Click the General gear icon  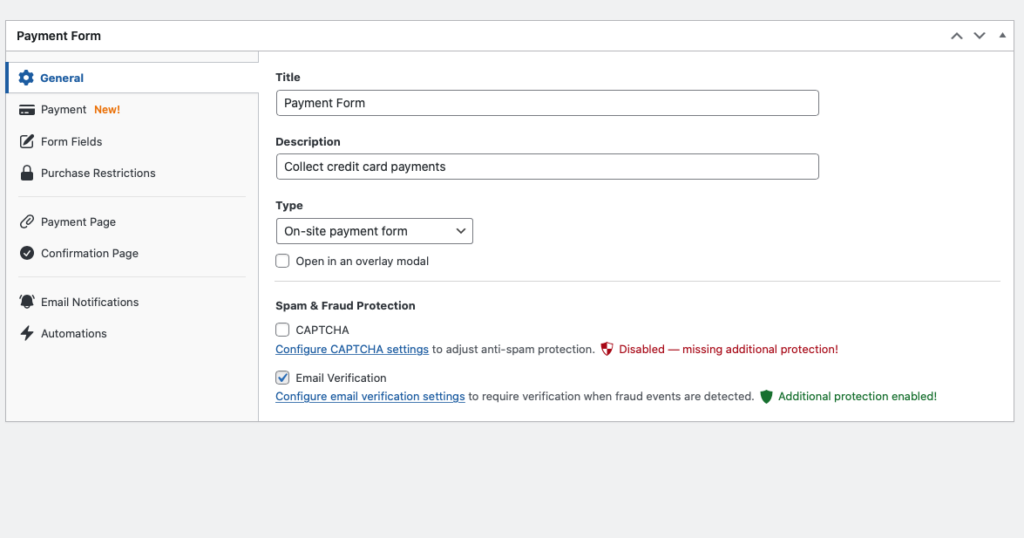point(26,78)
